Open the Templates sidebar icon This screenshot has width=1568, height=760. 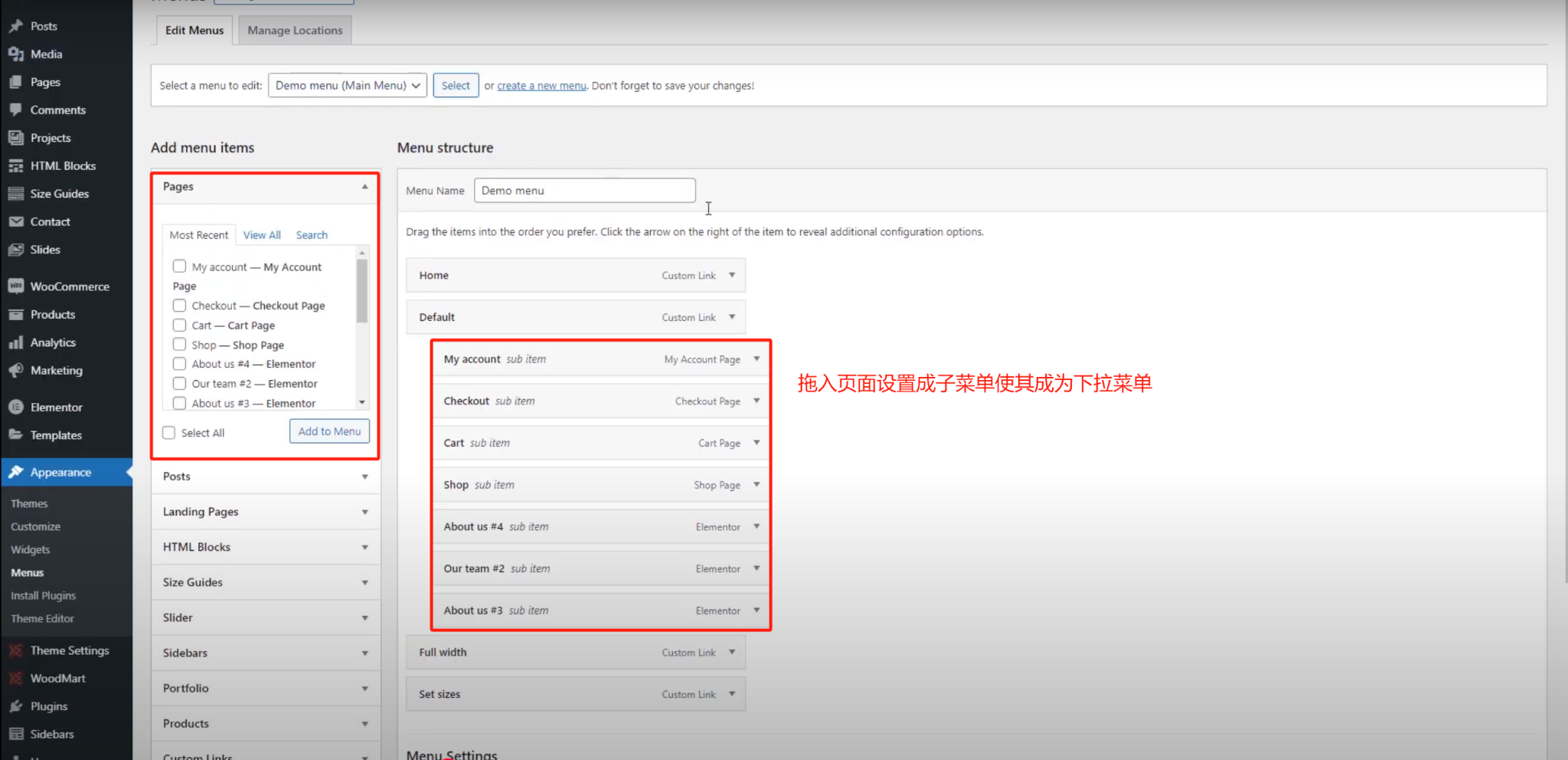[16, 434]
